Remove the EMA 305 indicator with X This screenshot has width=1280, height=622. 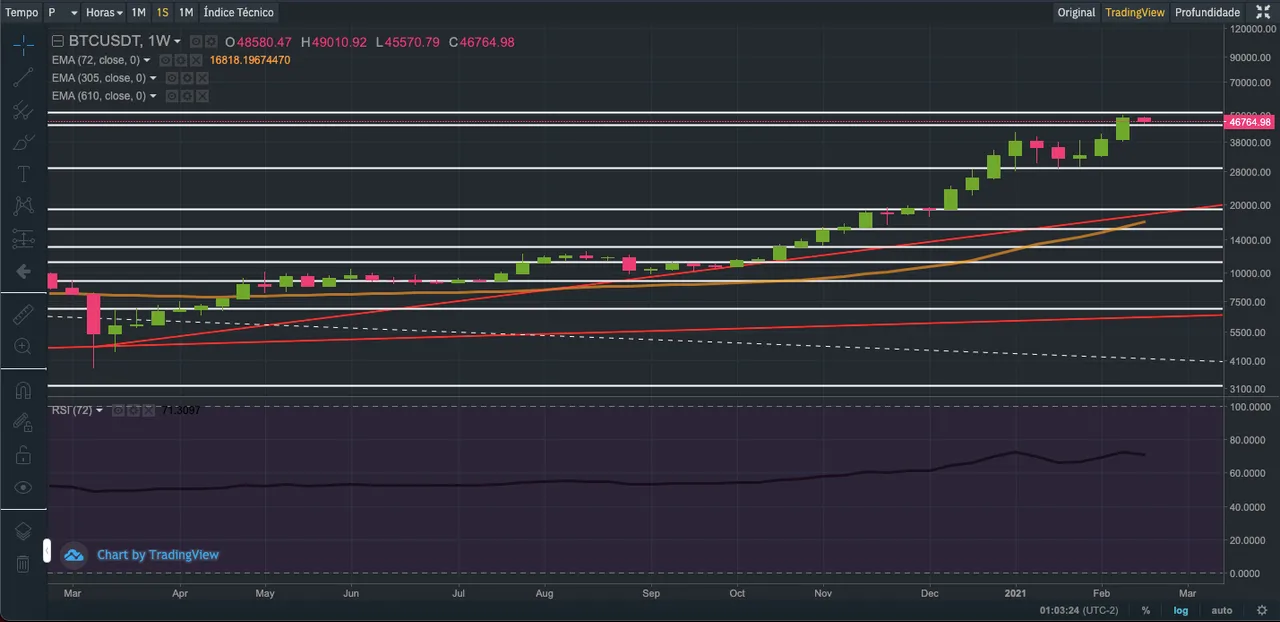coord(202,78)
